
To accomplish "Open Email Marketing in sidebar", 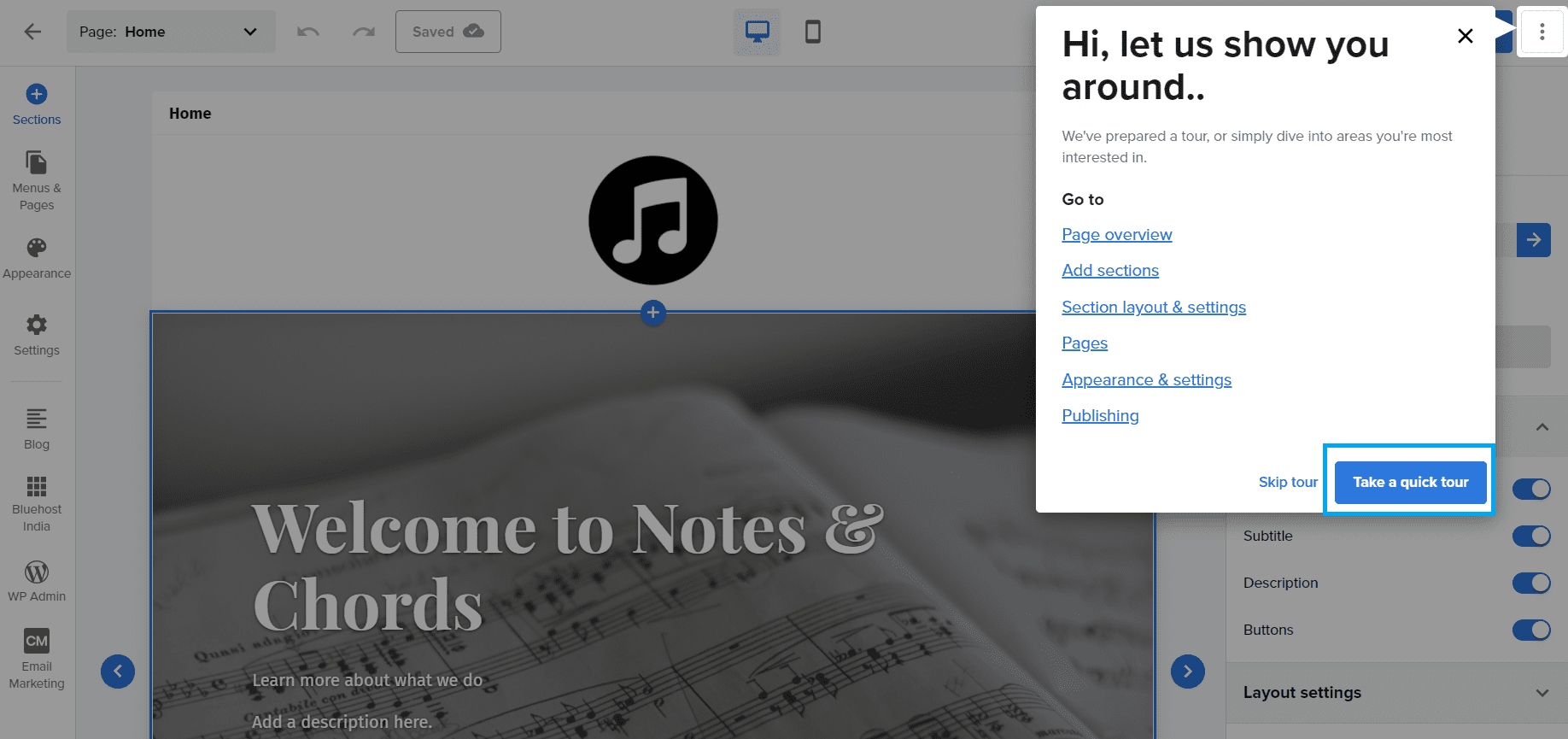I will (x=37, y=660).
